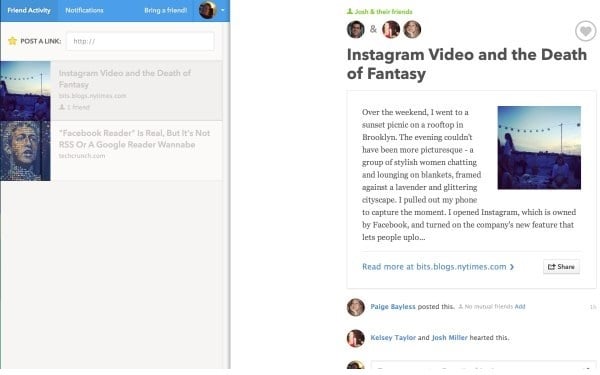600x375 pixels.
Task: Focus the http:// link input field
Action: (140, 41)
